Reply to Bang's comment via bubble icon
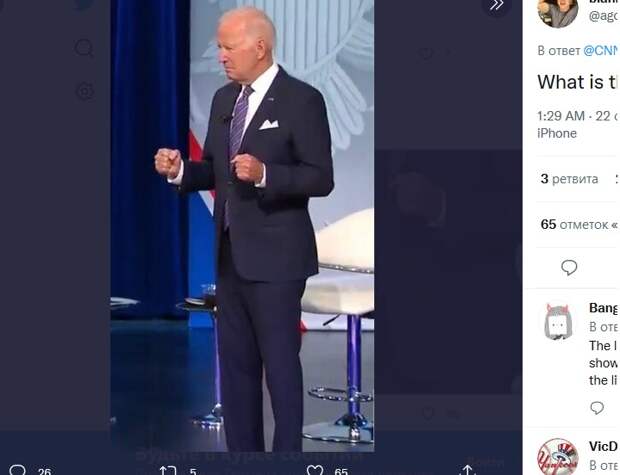This screenshot has height=475, width=620. [597, 408]
